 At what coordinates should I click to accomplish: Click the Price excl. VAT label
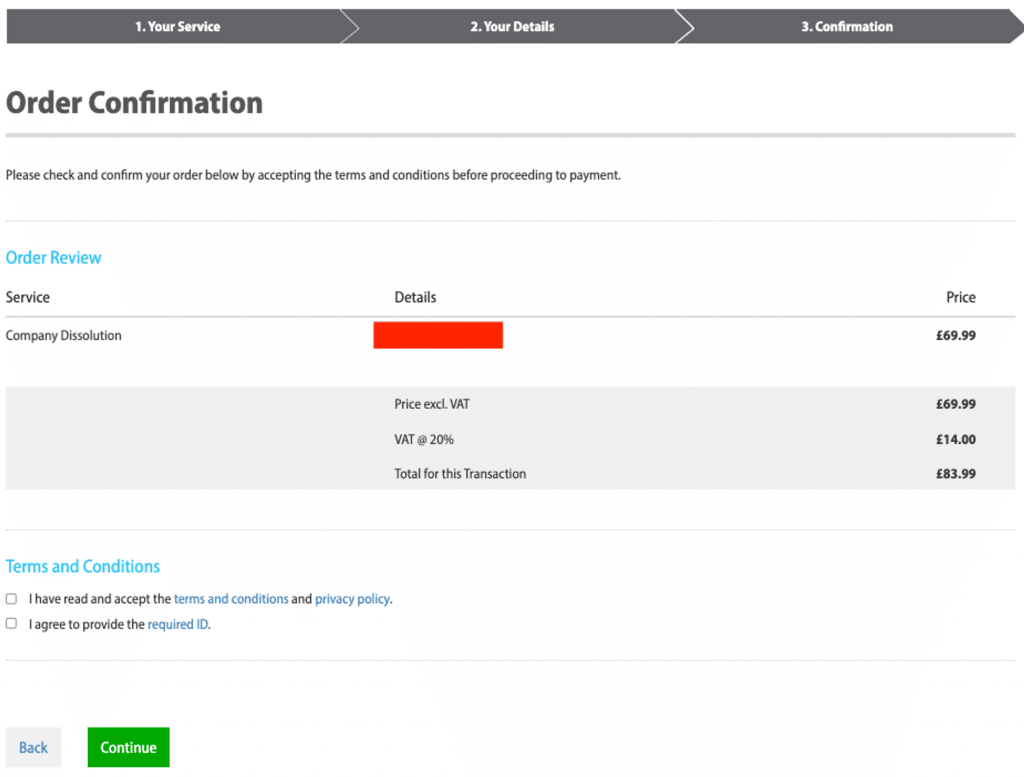coord(432,404)
